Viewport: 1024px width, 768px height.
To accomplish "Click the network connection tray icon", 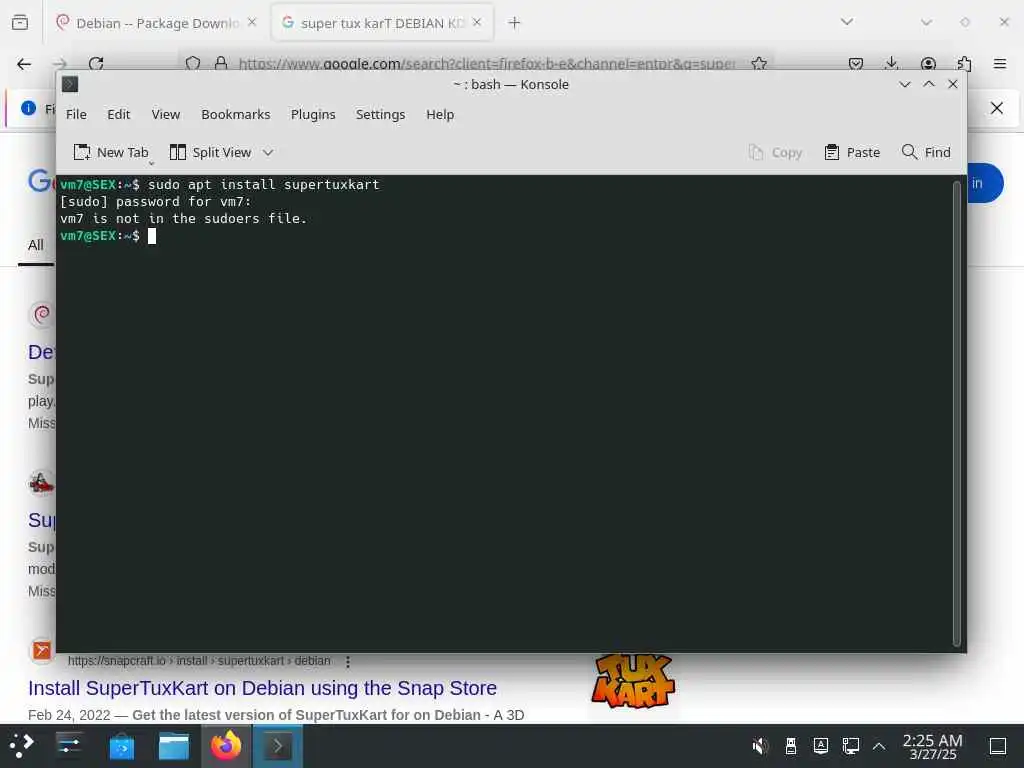I will (850, 745).
